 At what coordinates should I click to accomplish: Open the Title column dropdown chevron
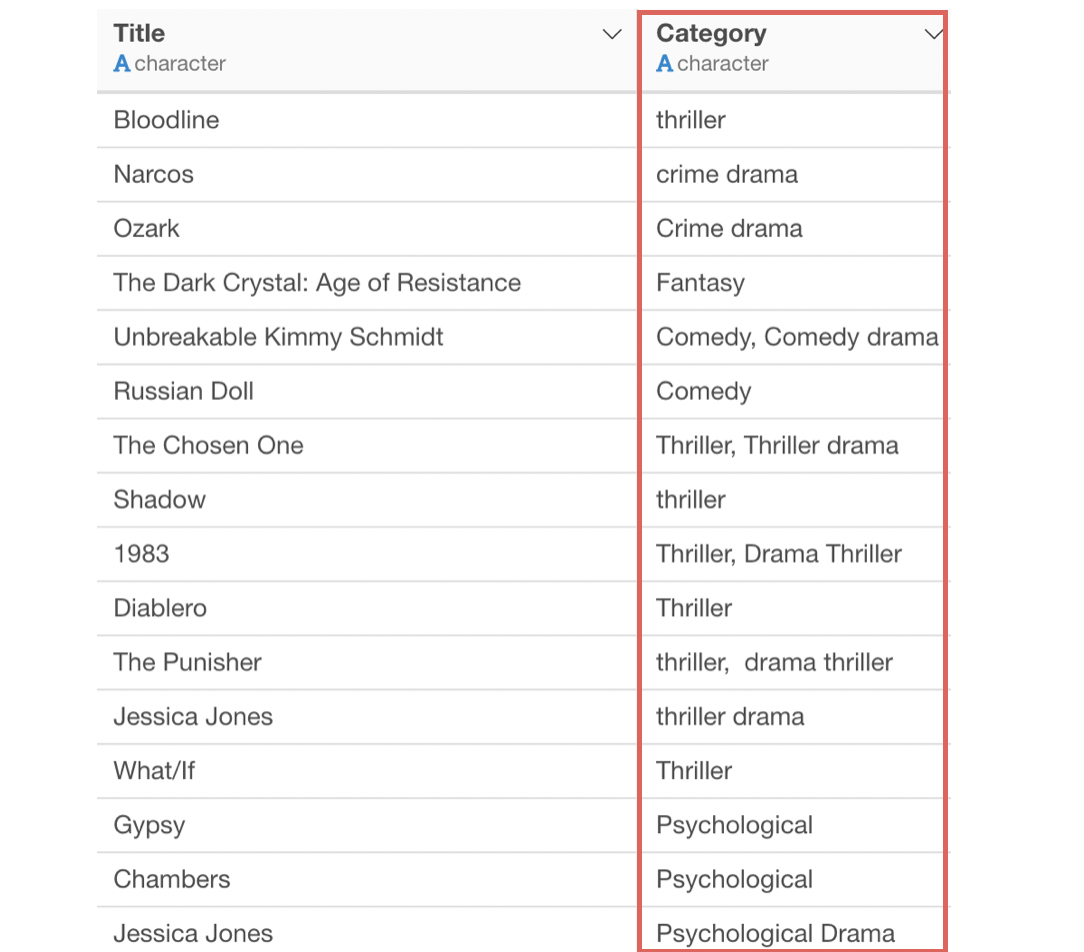point(612,34)
